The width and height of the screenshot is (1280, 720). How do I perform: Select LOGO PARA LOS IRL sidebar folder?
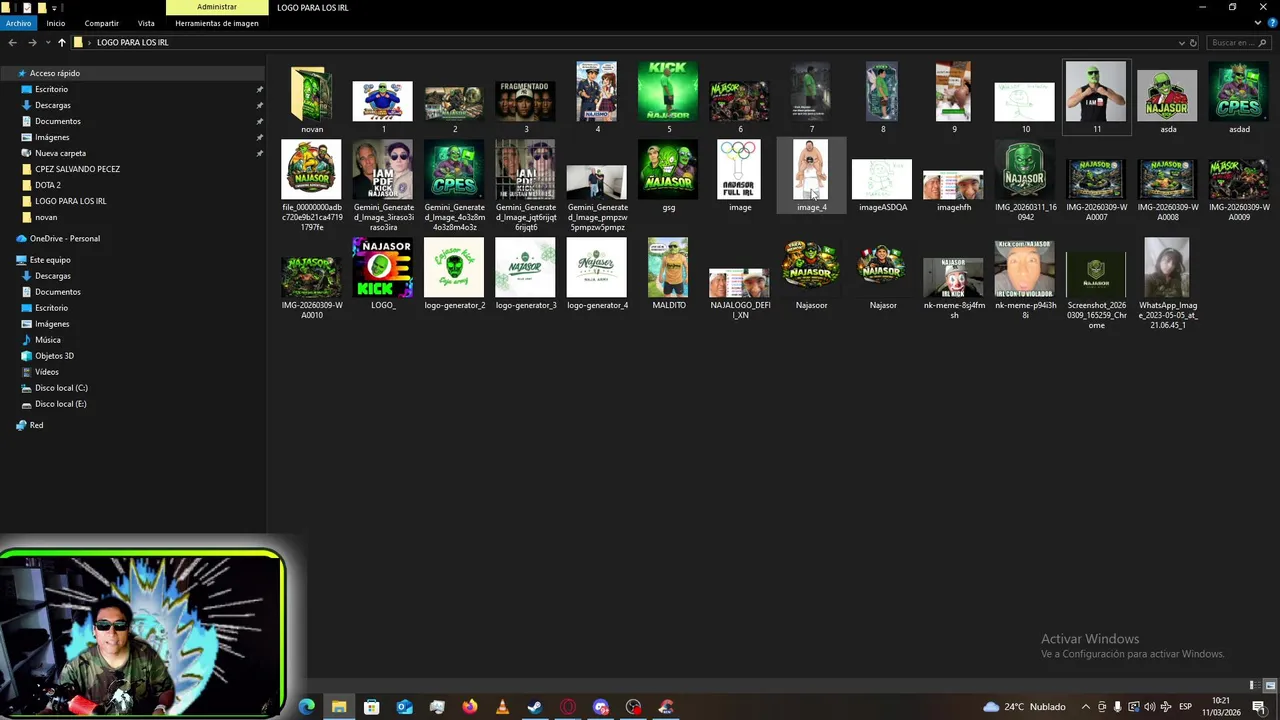coord(70,201)
